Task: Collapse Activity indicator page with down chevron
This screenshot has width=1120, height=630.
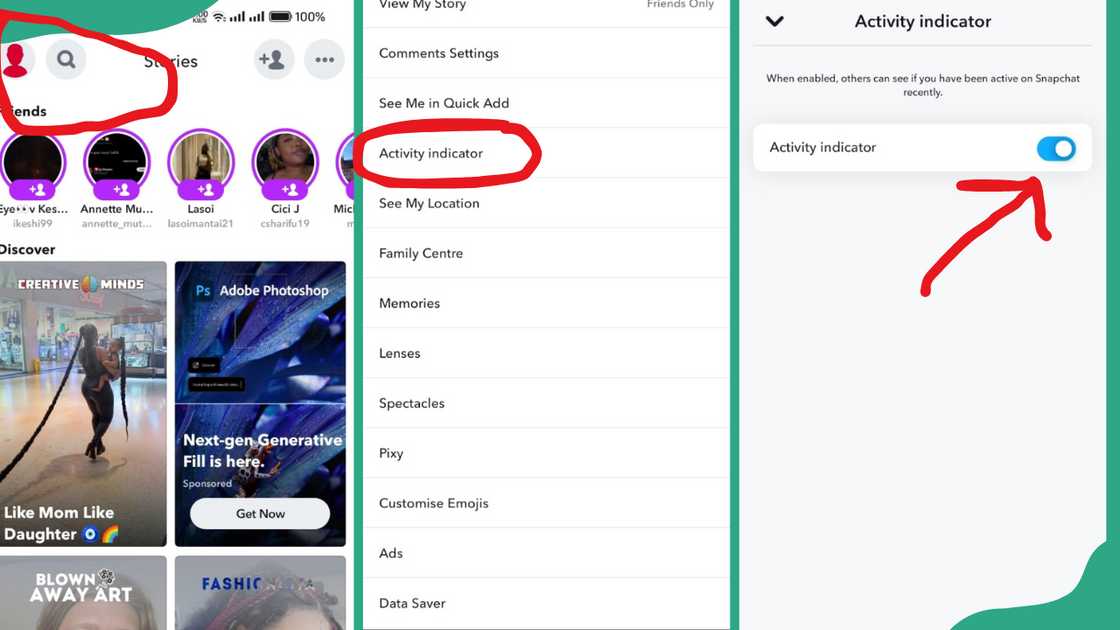Action: point(774,21)
